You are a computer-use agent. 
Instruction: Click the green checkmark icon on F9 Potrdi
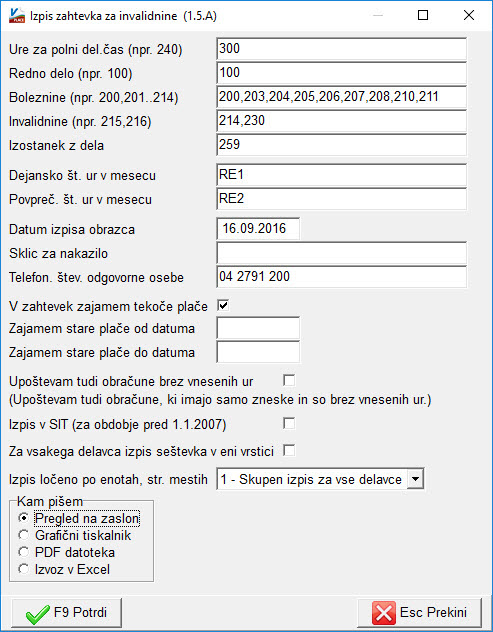(x=37, y=613)
